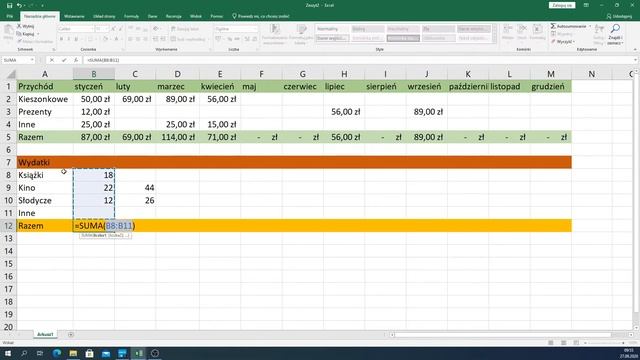Viewport: 640px width, 360px height.
Task: Switch to the Widok ribbon tab
Action: (196, 16)
